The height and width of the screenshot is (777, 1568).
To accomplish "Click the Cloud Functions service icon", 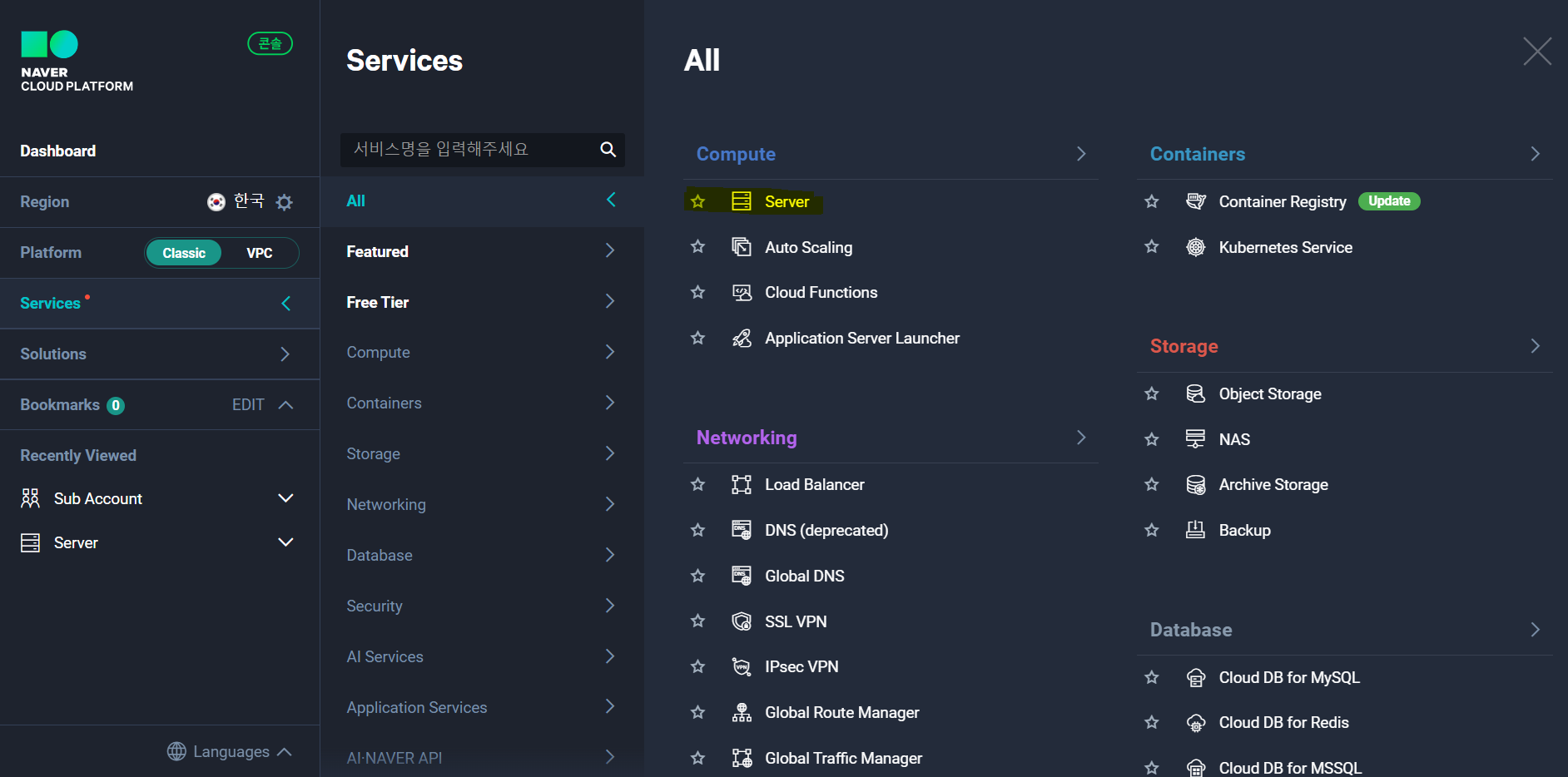I will [x=741, y=293].
